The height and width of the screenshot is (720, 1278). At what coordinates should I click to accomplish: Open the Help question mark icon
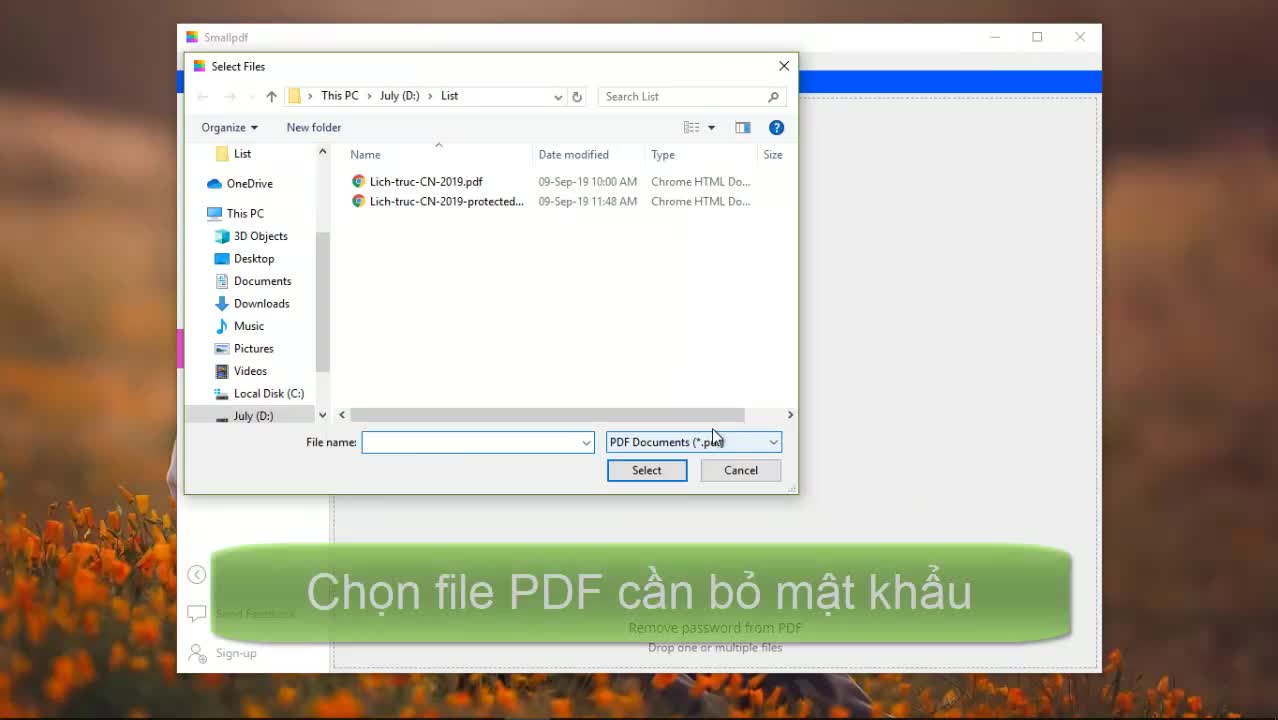pyautogui.click(x=776, y=127)
